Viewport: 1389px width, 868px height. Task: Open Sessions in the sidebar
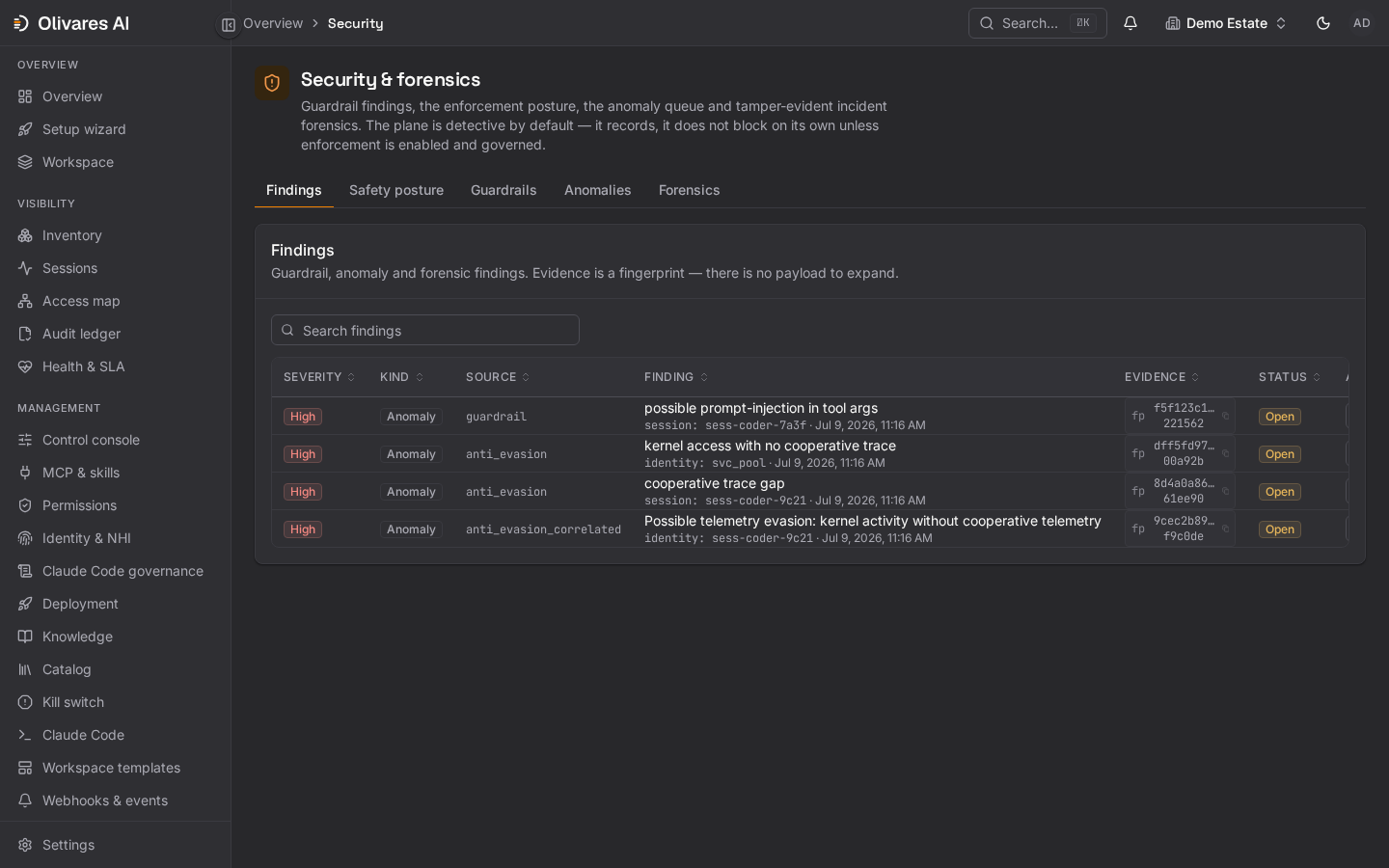pos(115,268)
